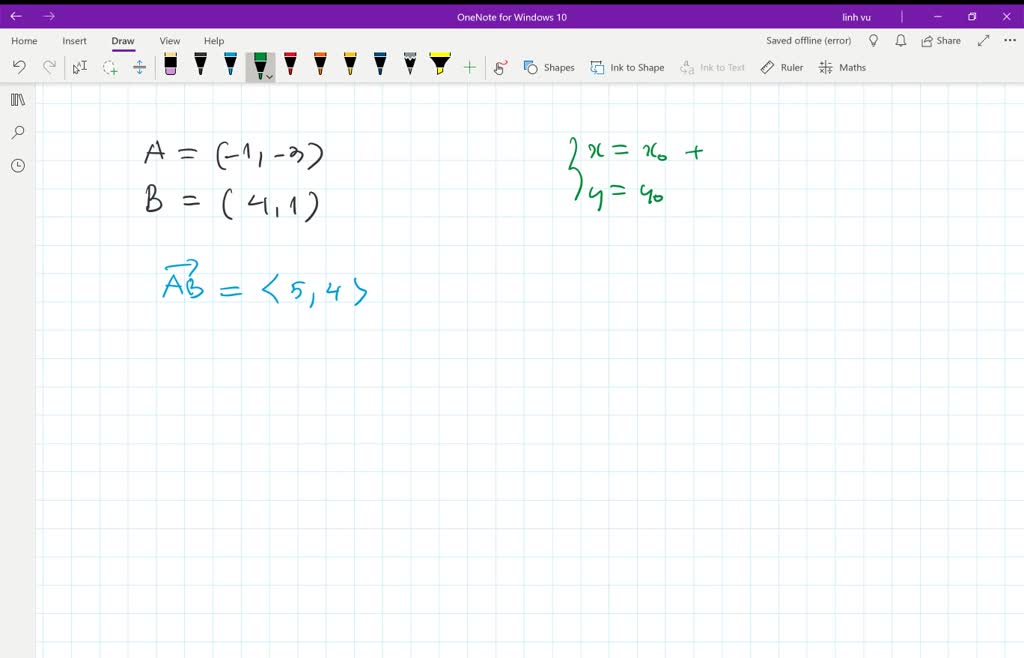Select the yellow highlighter tool
Viewport: 1024px width, 658px height.
pos(438,66)
